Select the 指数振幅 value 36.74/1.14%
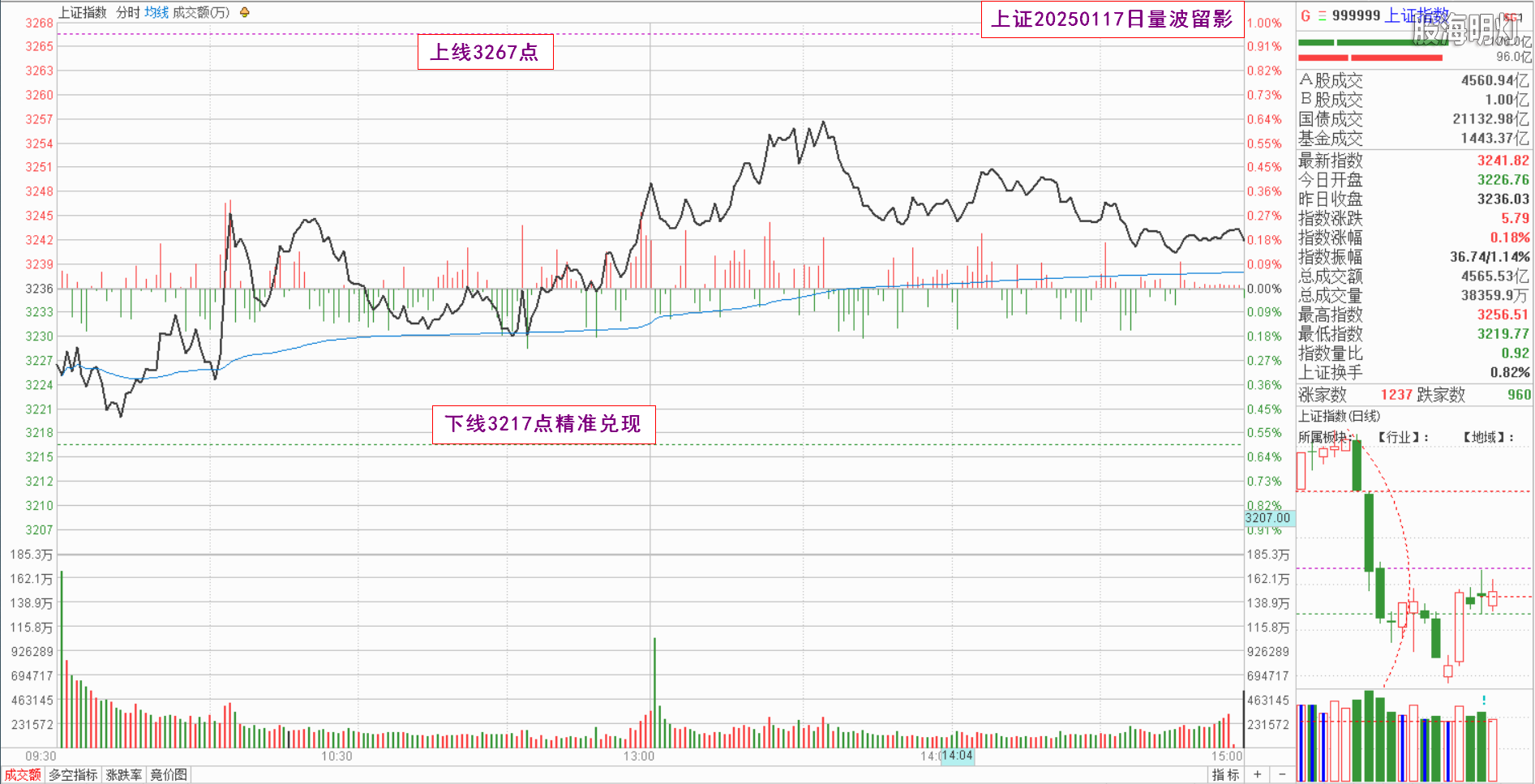This screenshot has width=1535, height=784. click(x=1490, y=257)
